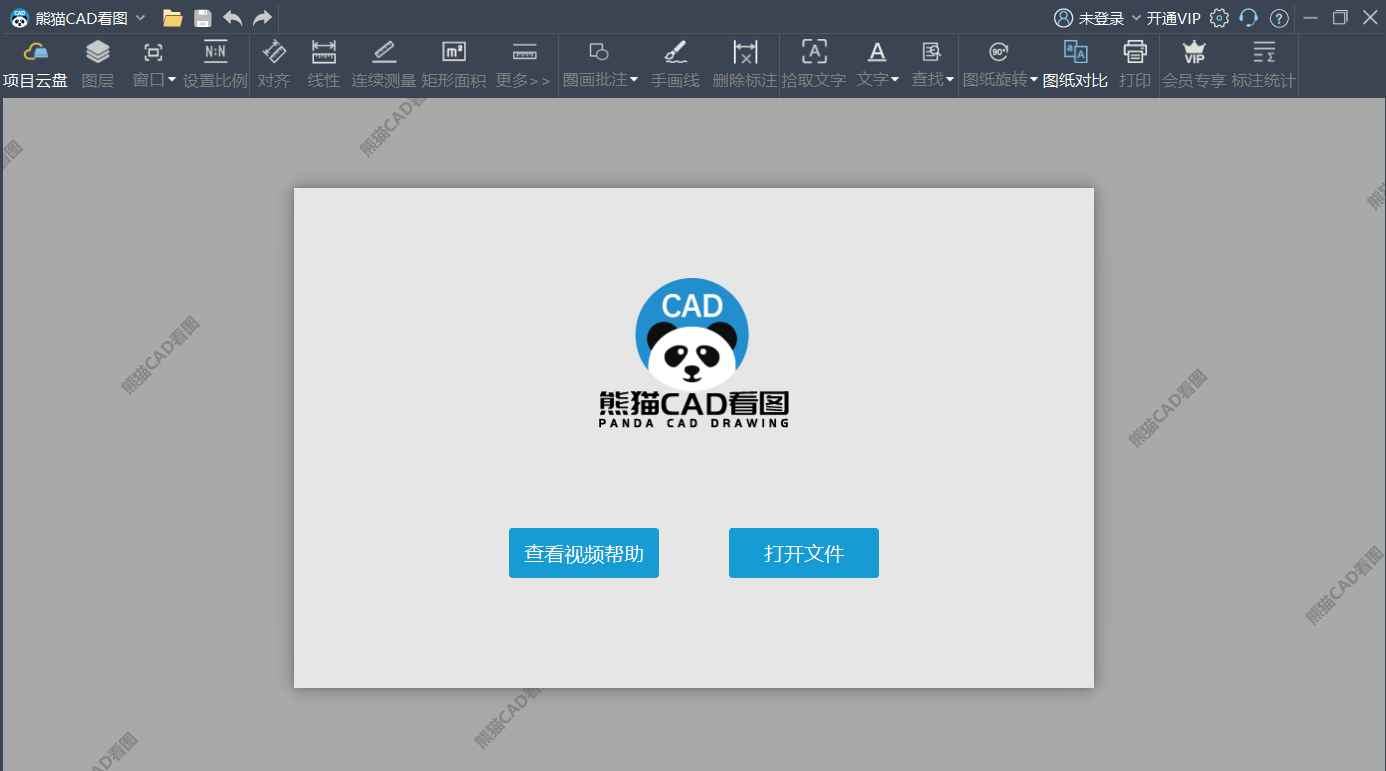The width and height of the screenshot is (1386, 771).
Task: Select the 拾取文字 pick text tool
Action: [814, 66]
